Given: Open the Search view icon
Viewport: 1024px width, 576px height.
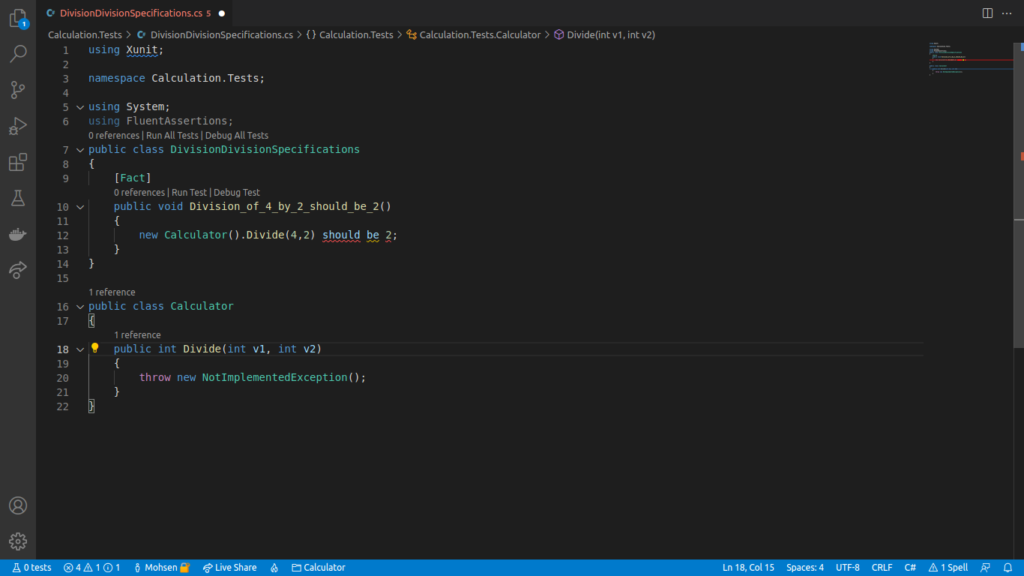Looking at the screenshot, I should tap(17, 53).
